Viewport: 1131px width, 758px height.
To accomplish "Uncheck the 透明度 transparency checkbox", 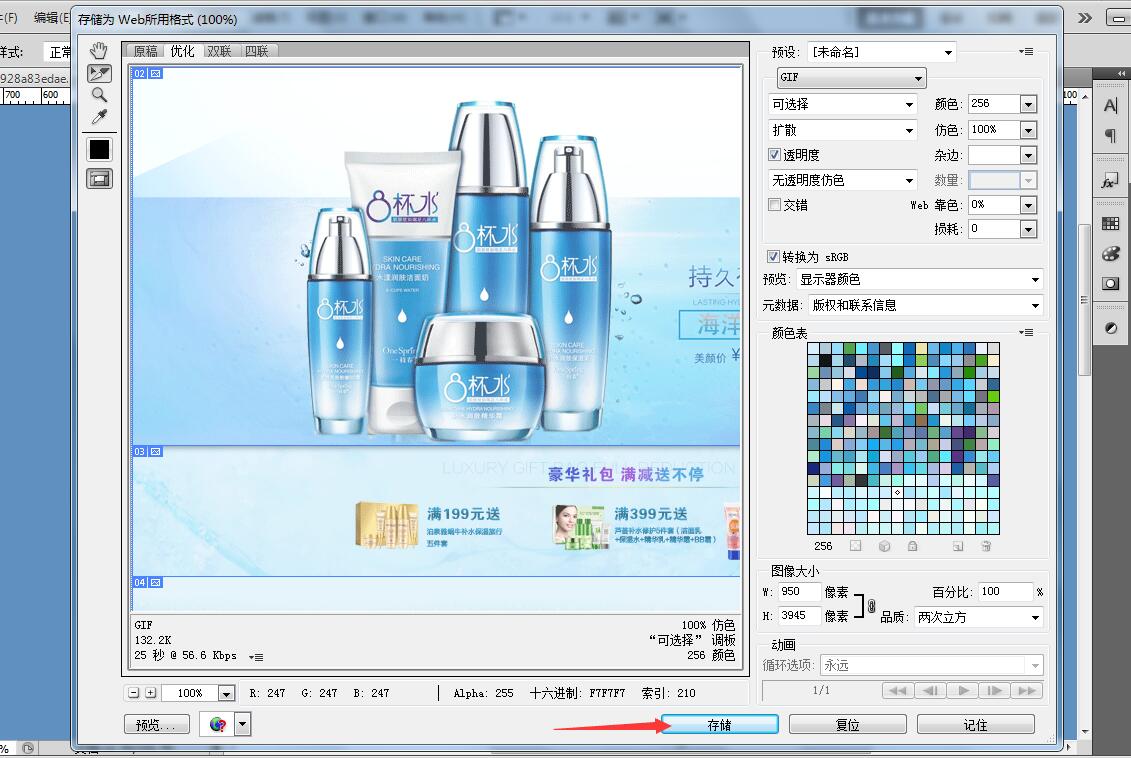I will [x=774, y=155].
